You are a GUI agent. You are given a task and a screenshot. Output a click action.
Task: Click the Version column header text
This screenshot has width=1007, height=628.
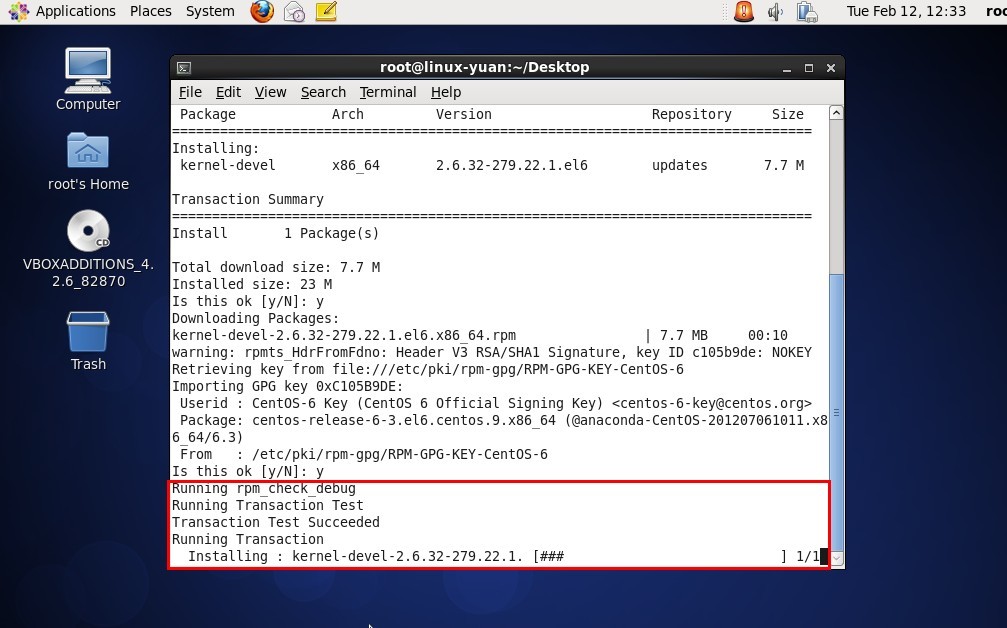tap(464, 114)
